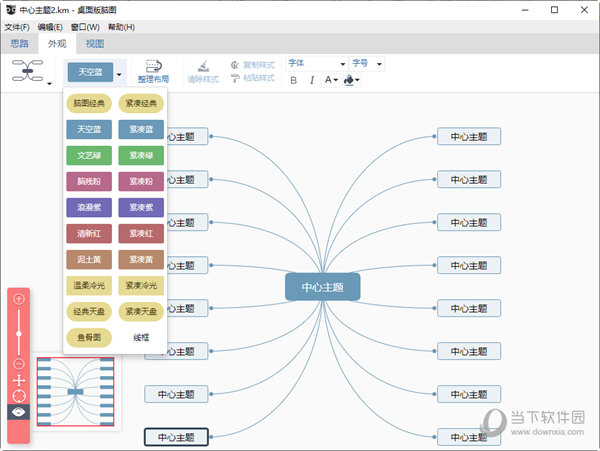
Task: Toggle bold text formatting
Action: pyautogui.click(x=293, y=80)
